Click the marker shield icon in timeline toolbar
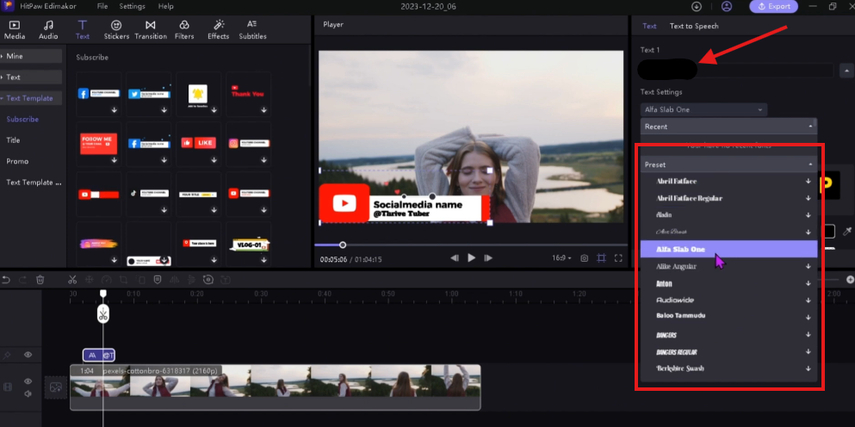 [x=157, y=280]
